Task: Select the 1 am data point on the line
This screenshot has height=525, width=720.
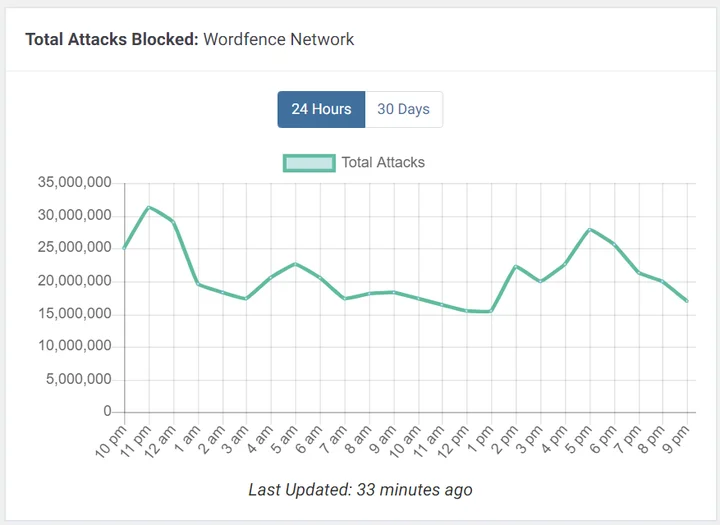Action: coord(198,284)
